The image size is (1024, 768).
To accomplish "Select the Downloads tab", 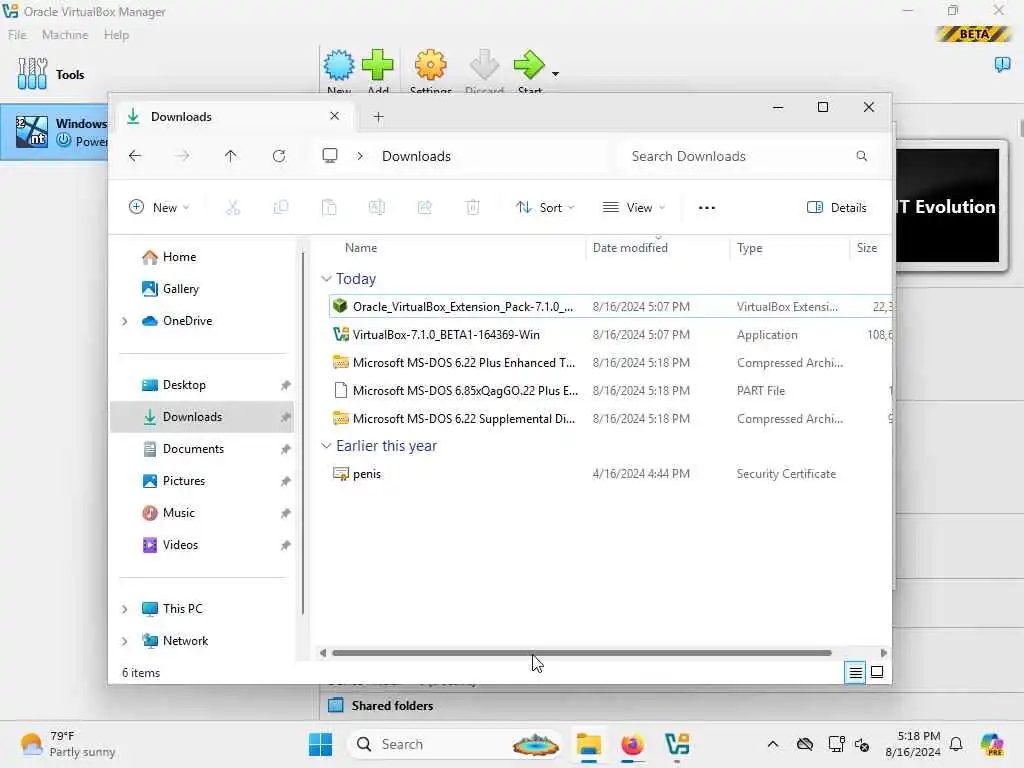I will tap(235, 117).
